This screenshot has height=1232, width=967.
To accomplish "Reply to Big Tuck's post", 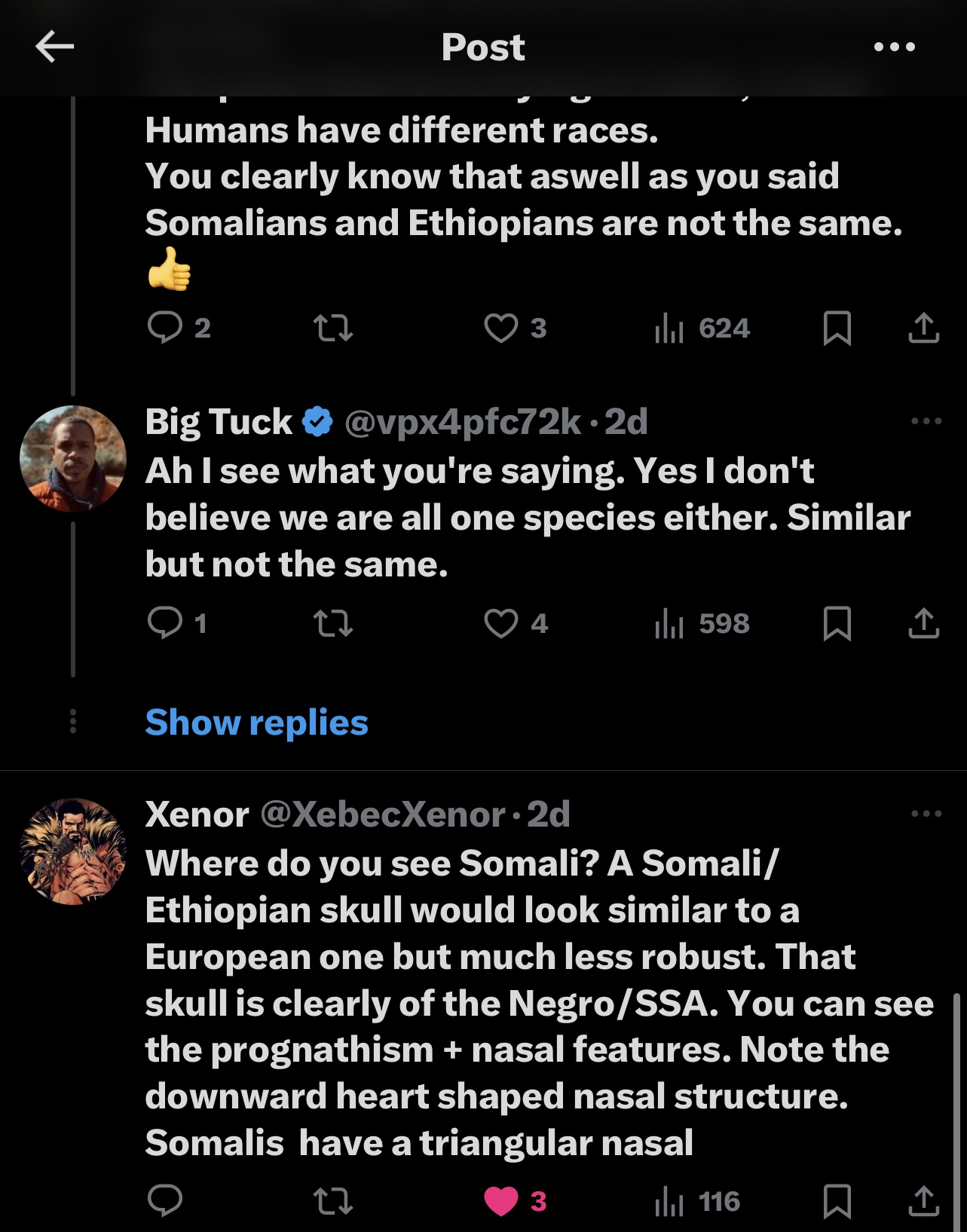I will coord(165,623).
